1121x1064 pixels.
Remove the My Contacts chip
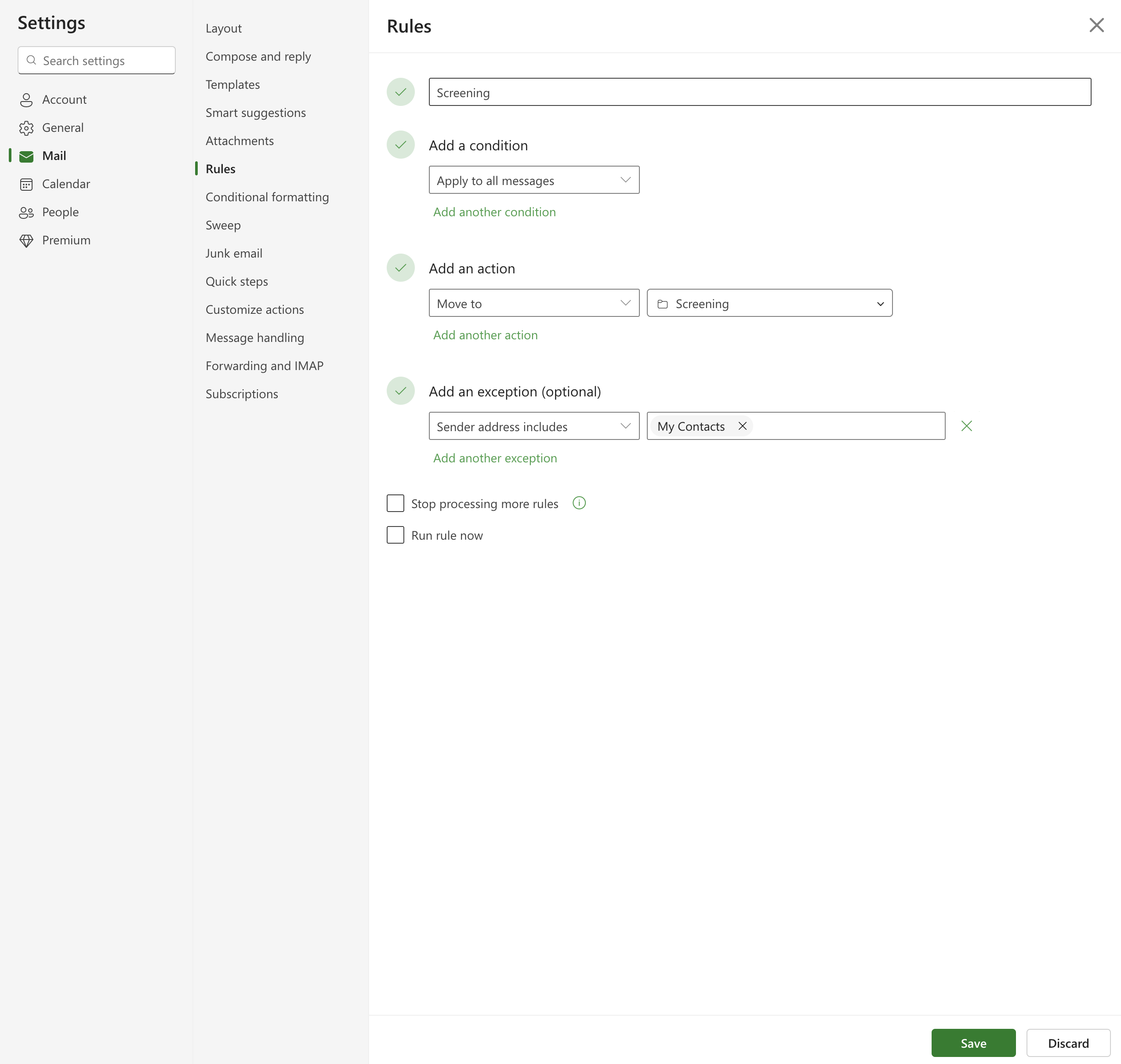click(742, 426)
